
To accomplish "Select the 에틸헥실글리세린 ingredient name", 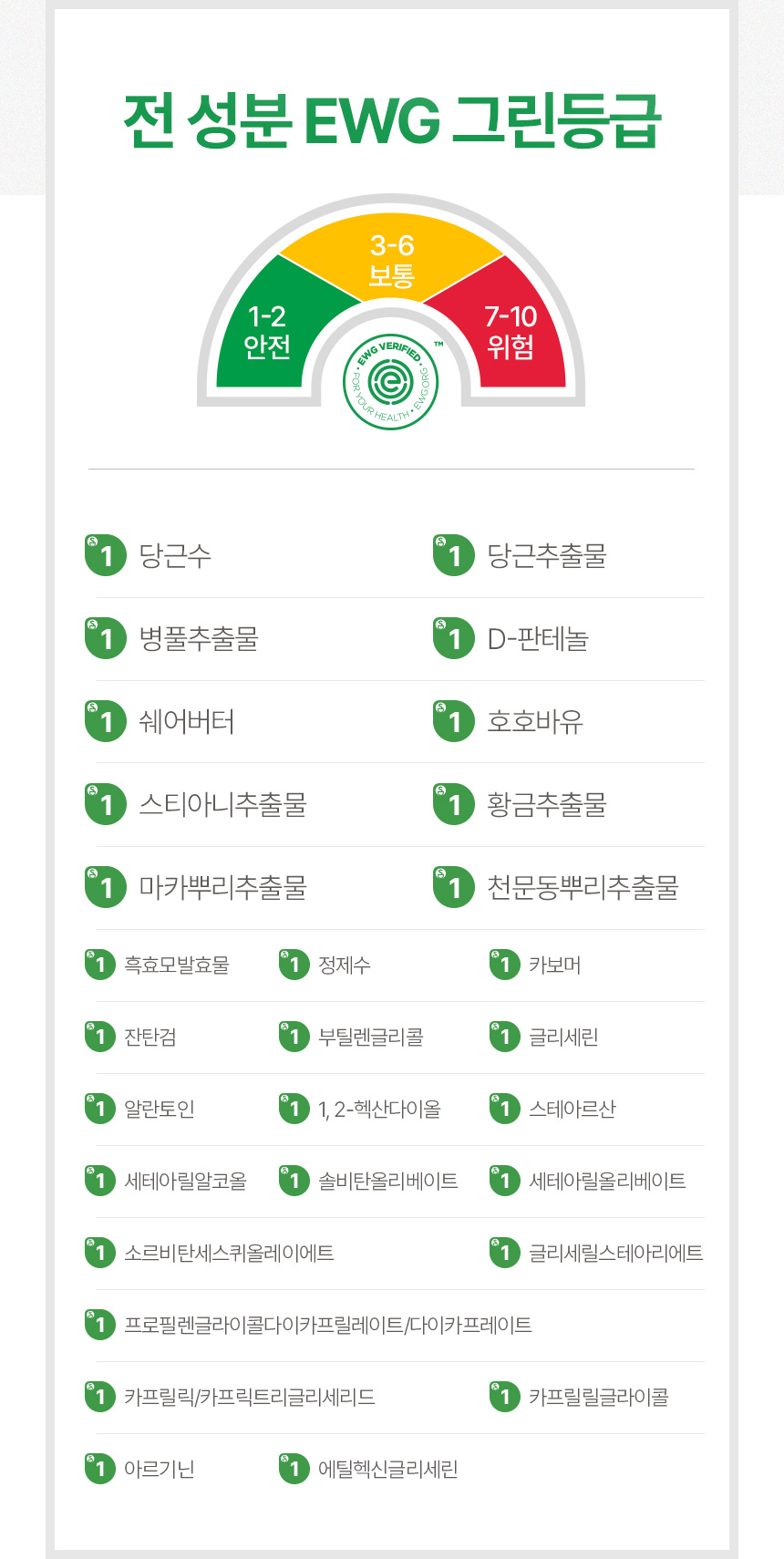I will [x=387, y=1470].
